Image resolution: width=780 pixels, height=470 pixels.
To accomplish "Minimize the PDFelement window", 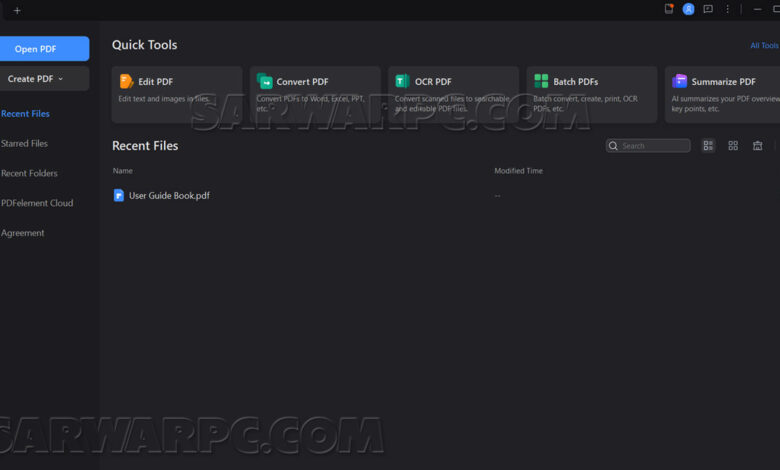I will click(758, 9).
